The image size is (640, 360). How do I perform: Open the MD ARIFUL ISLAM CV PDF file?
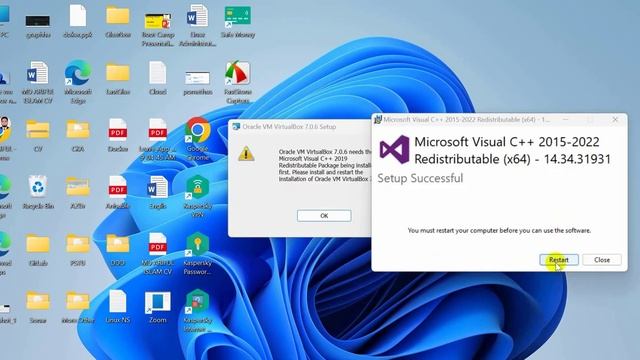point(158,253)
